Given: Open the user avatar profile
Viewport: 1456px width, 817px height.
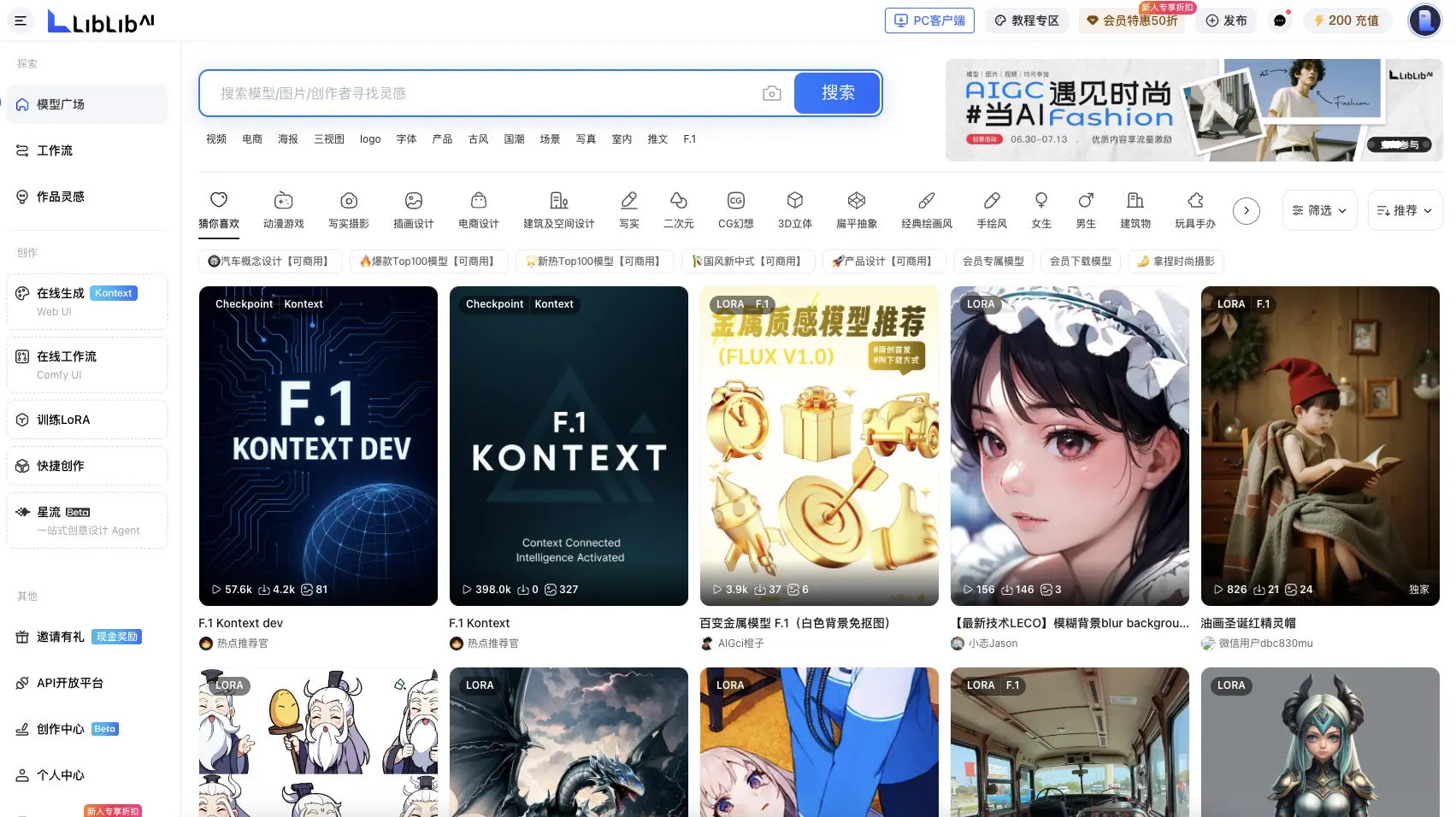Looking at the screenshot, I should point(1424,21).
